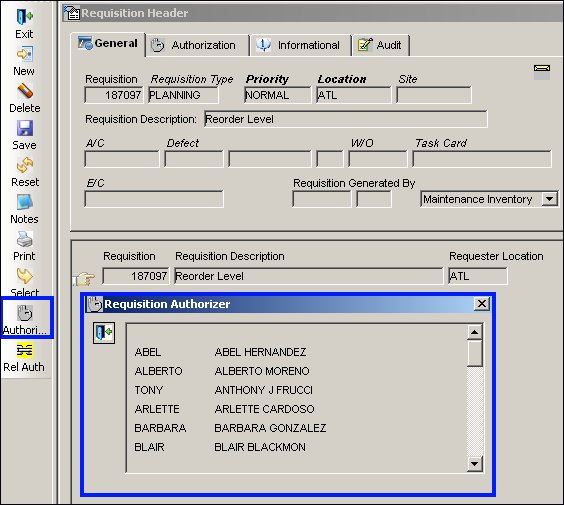Select authorizer BLAIR BLACKMON

point(260,447)
